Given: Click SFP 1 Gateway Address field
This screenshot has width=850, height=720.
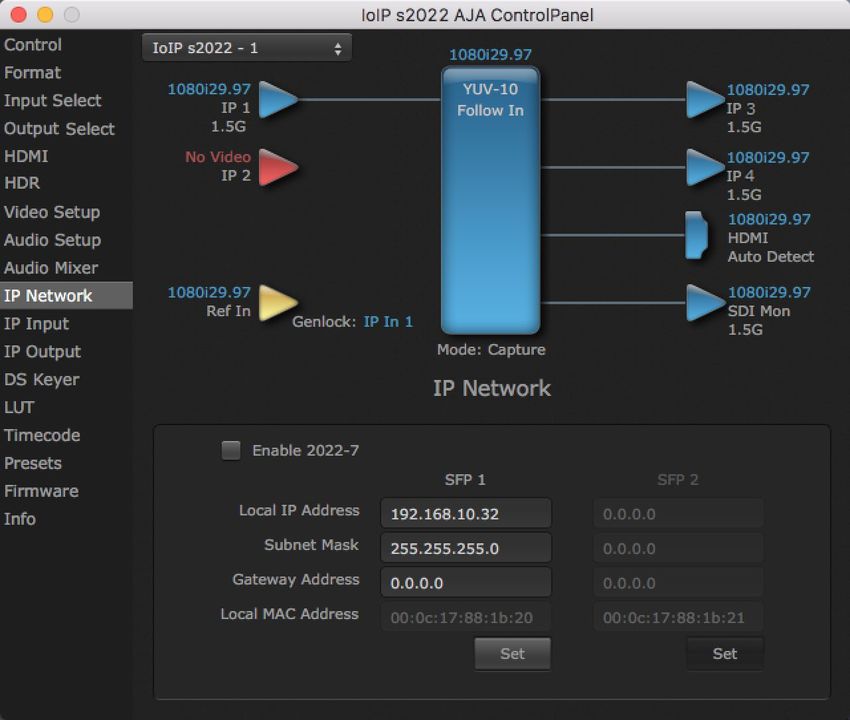Looking at the screenshot, I should (466, 583).
